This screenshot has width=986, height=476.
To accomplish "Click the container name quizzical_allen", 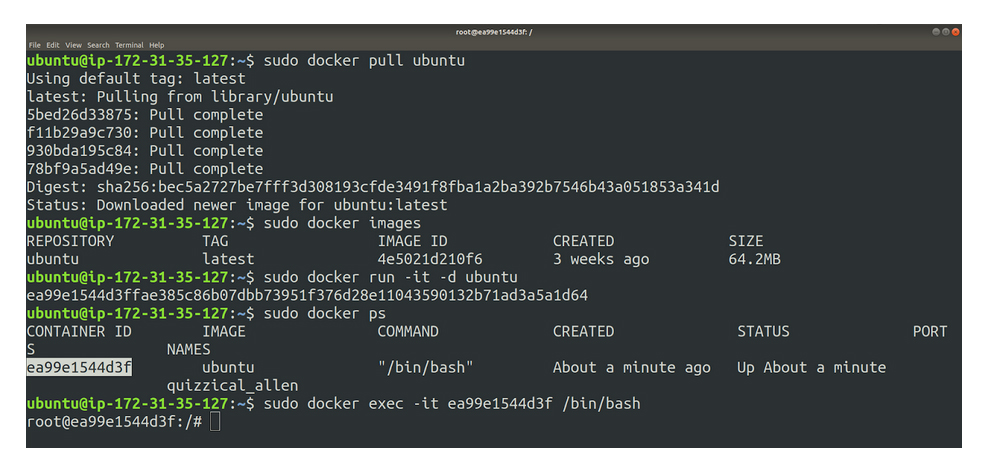I will pos(233,385).
